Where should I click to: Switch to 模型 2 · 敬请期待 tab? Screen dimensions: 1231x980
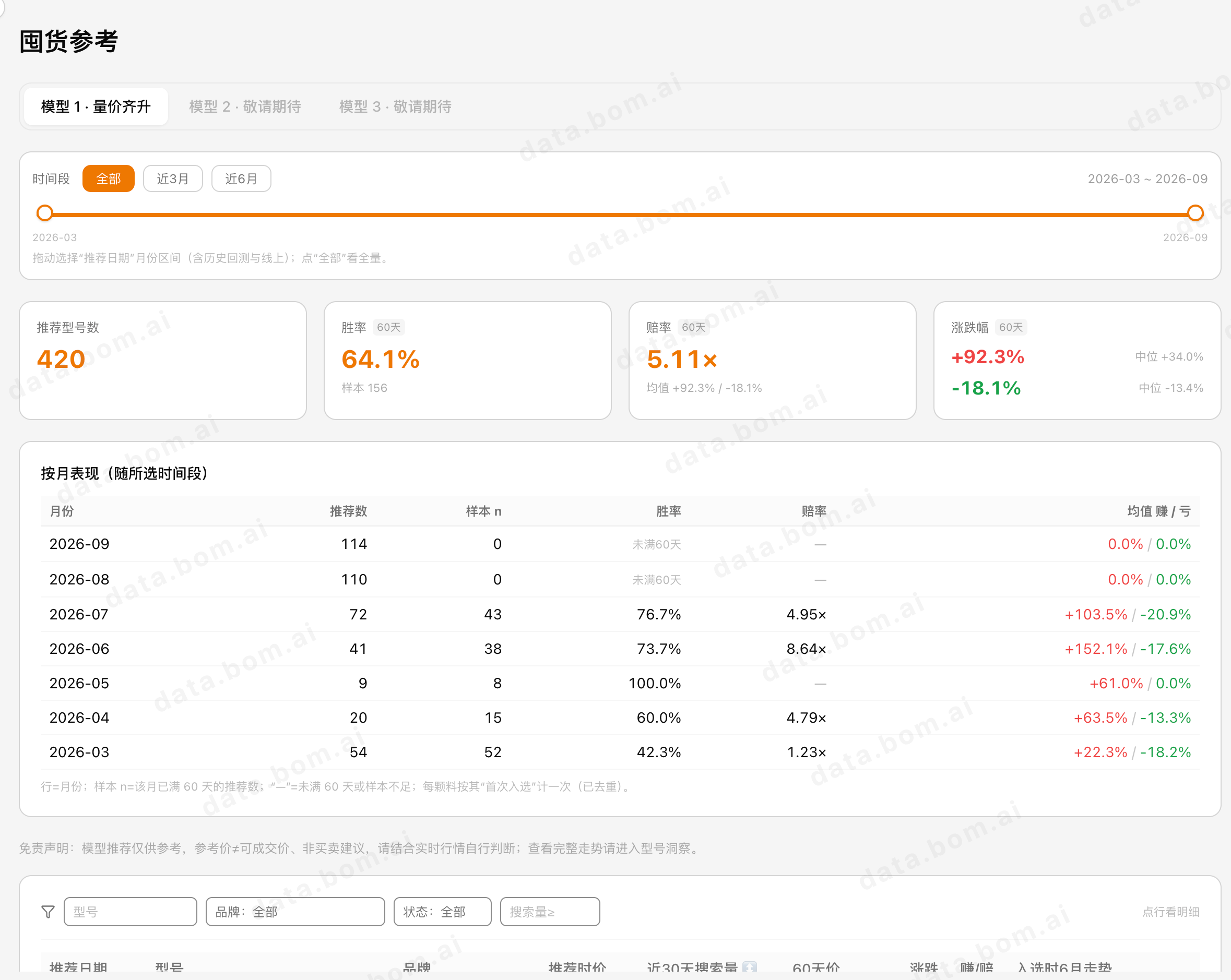coord(245,107)
